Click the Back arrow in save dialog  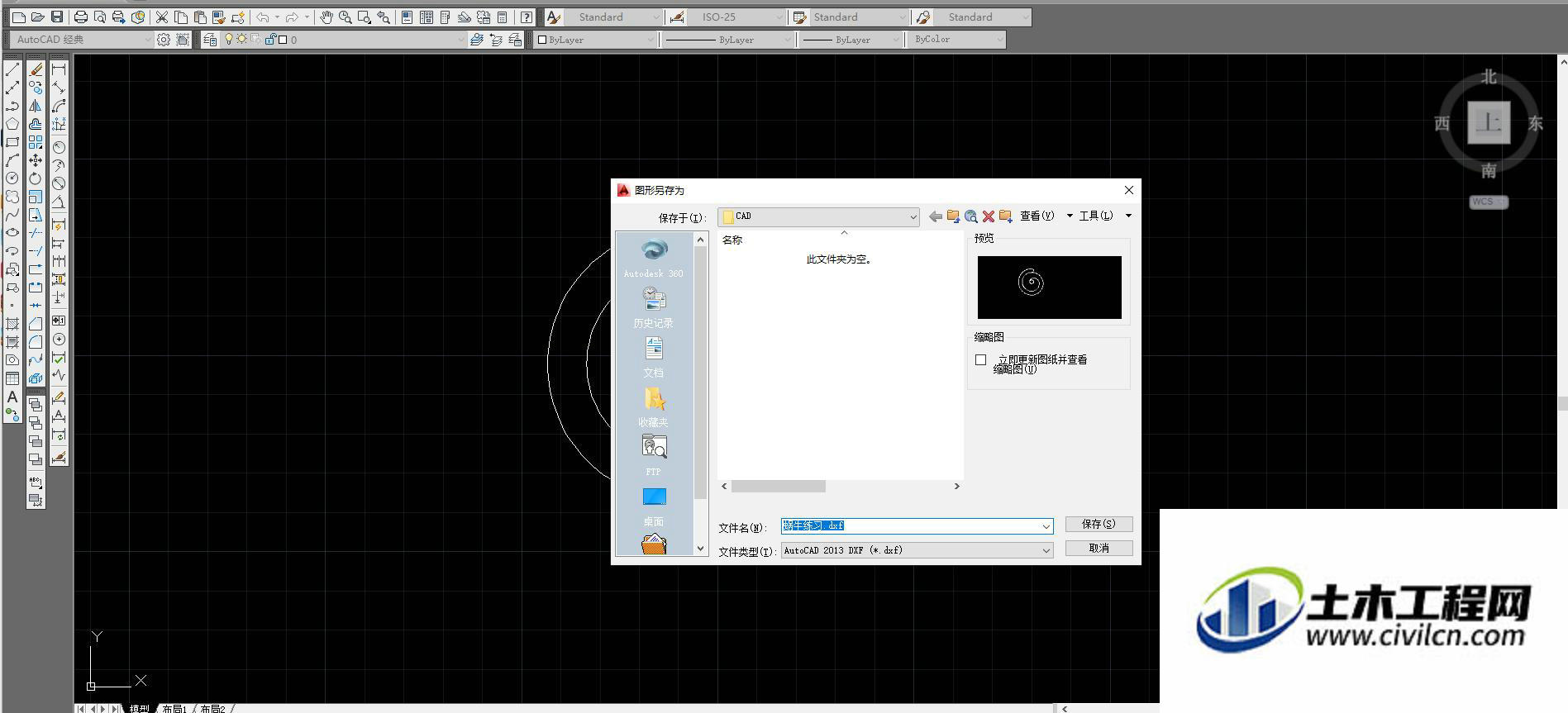935,216
